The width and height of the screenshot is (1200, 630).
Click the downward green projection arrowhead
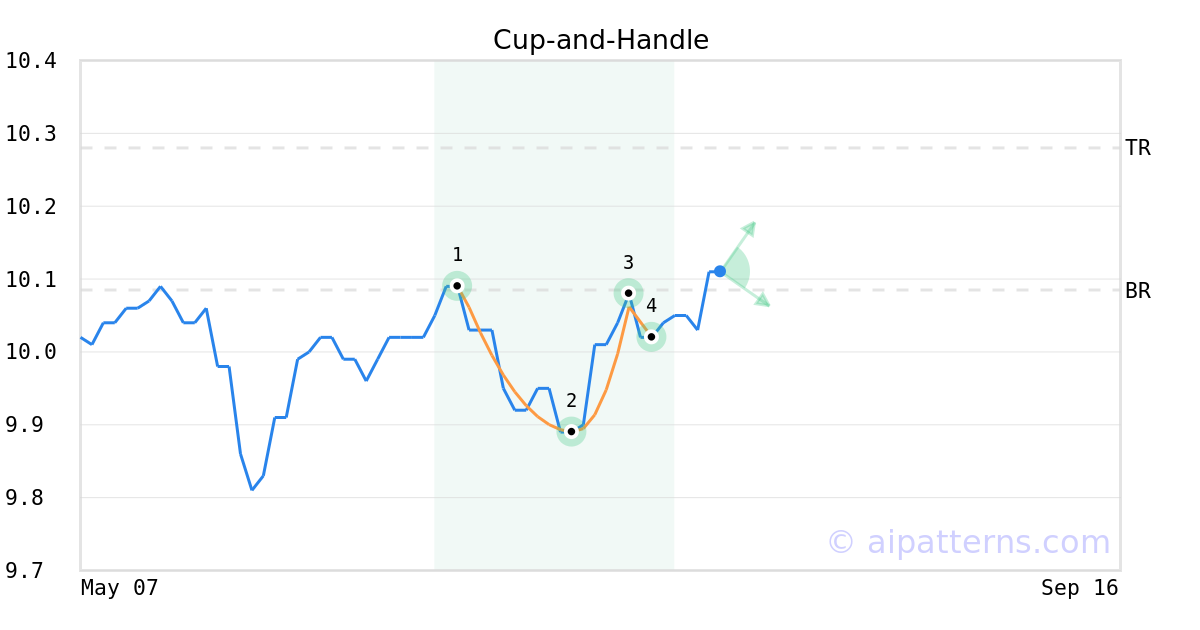coord(763,300)
